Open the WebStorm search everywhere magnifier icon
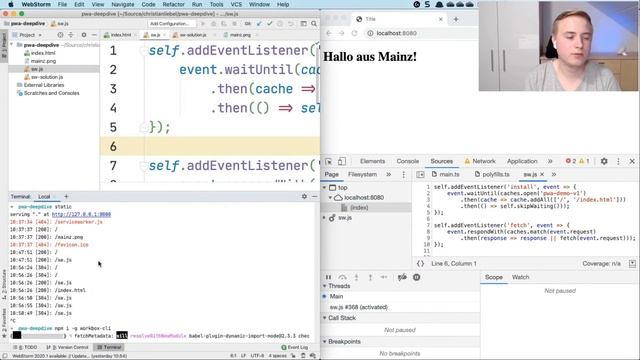The image size is (640, 360). [x=314, y=24]
